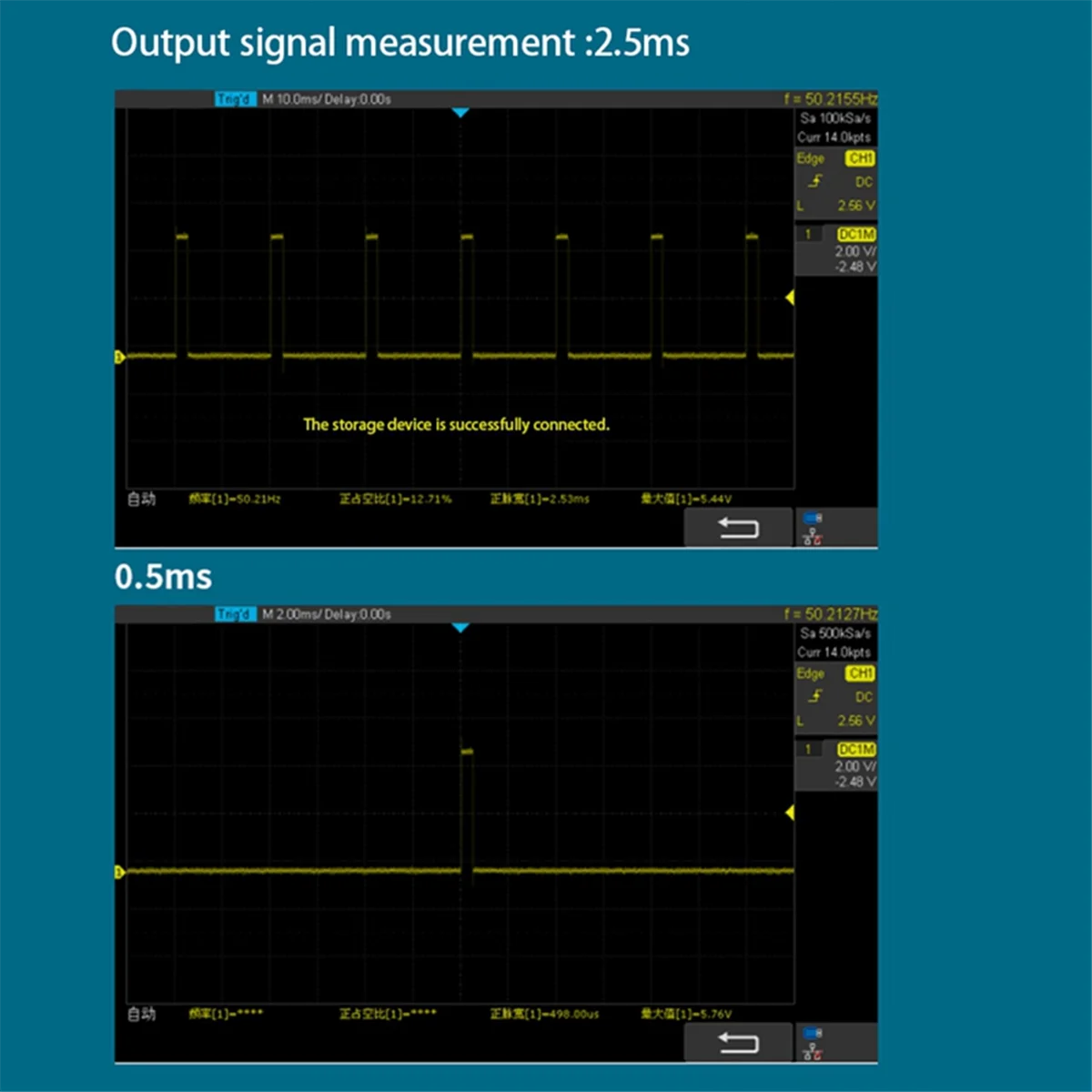Click the channel 1 number box on the 2.5ms screen
Screen dimensions: 1092x1092
(x=808, y=235)
